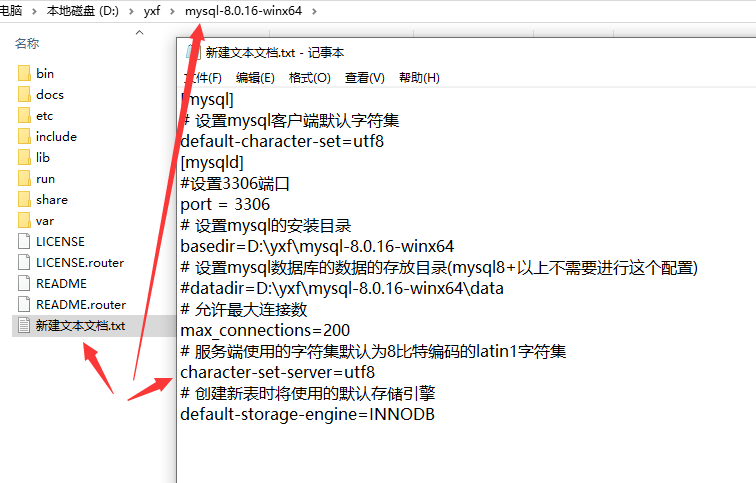
Task: Place cursor in line default-storage-engine=INNODB
Action: pos(308,414)
